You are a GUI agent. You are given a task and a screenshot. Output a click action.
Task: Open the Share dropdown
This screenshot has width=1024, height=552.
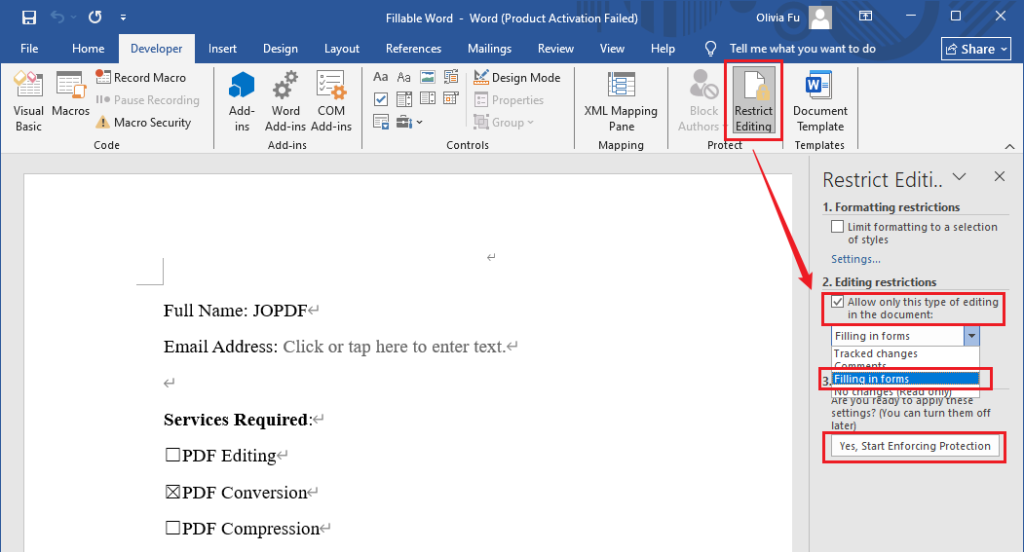(976, 49)
